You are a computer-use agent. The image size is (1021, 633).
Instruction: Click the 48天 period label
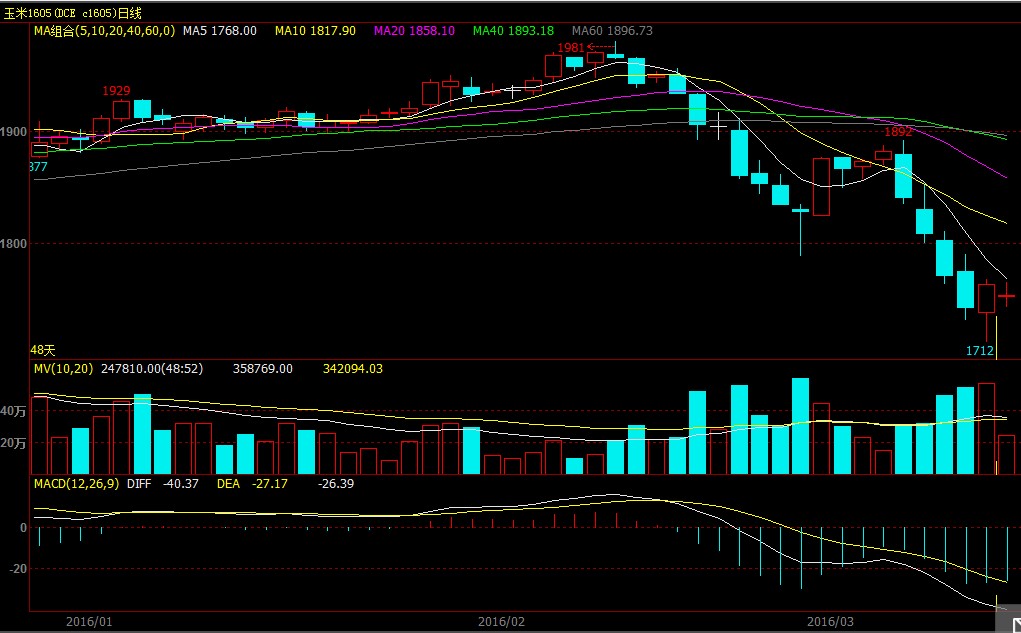coord(43,350)
